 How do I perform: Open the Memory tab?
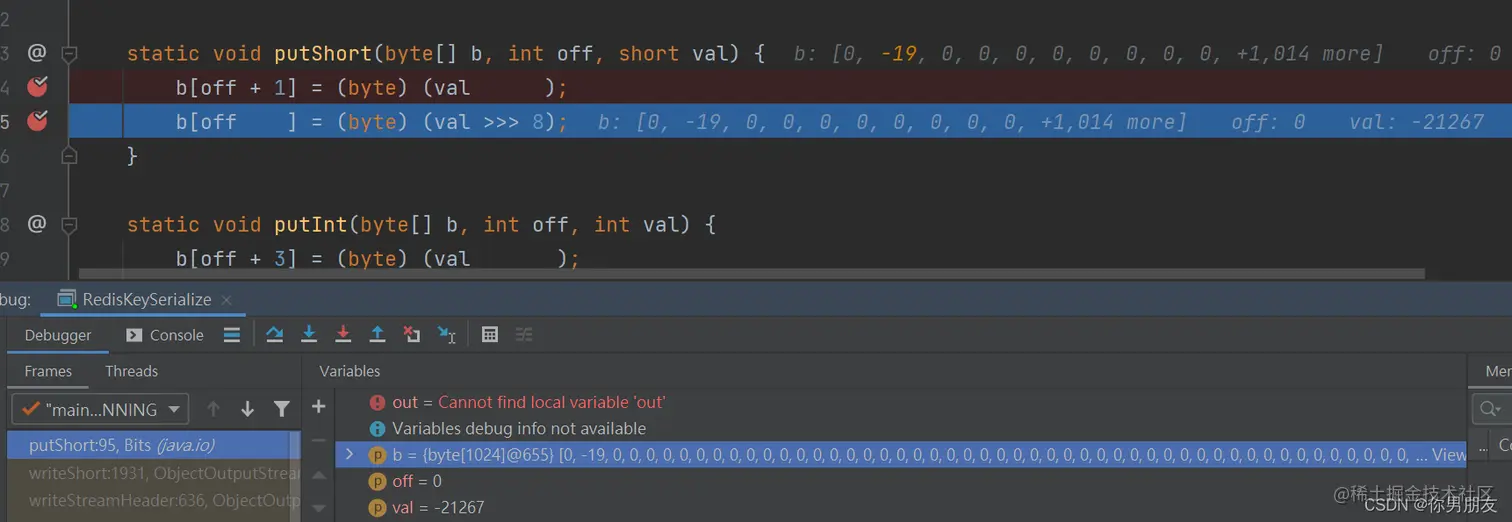[x=1498, y=371]
